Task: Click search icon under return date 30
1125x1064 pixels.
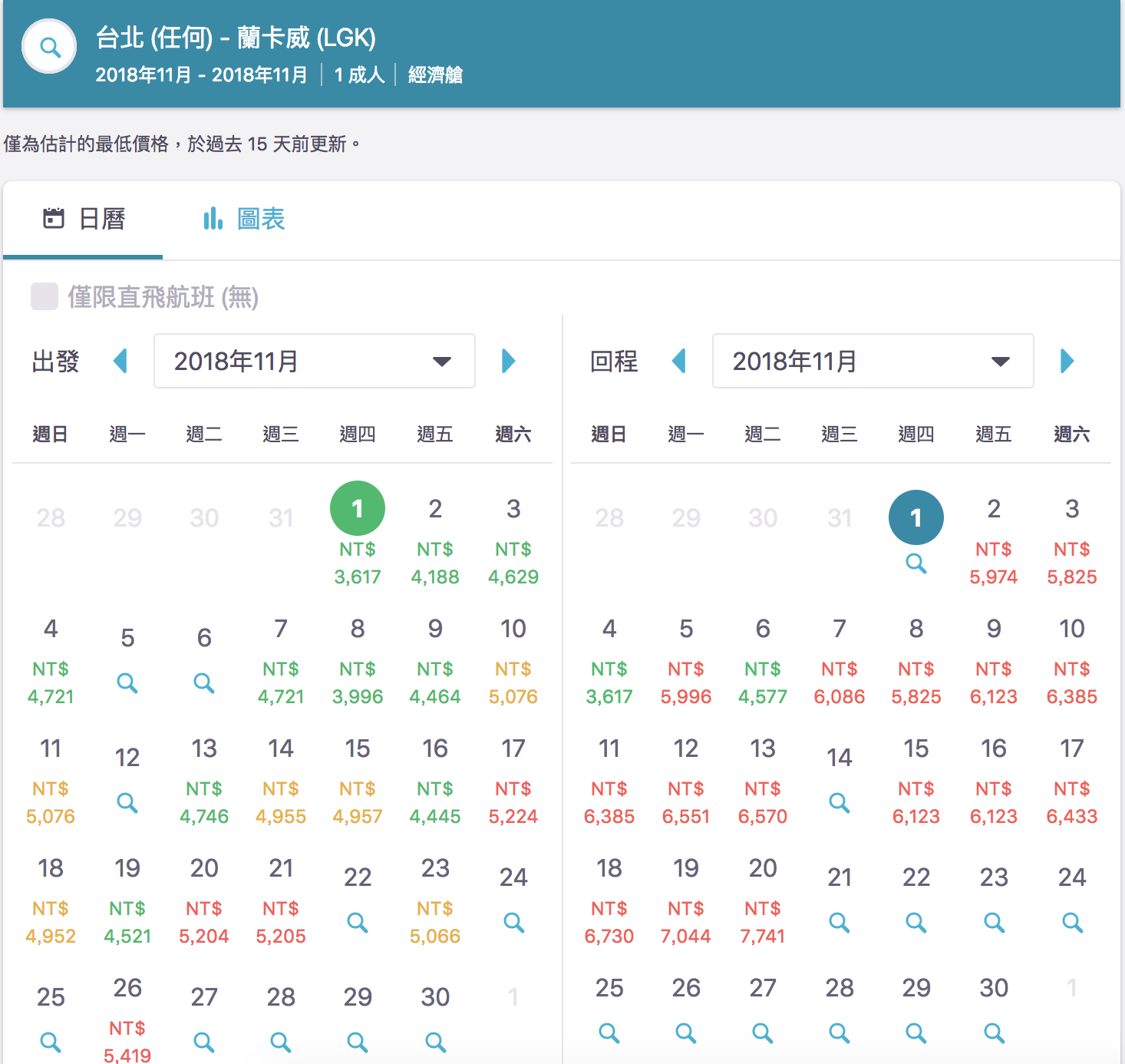Action: click(994, 1033)
